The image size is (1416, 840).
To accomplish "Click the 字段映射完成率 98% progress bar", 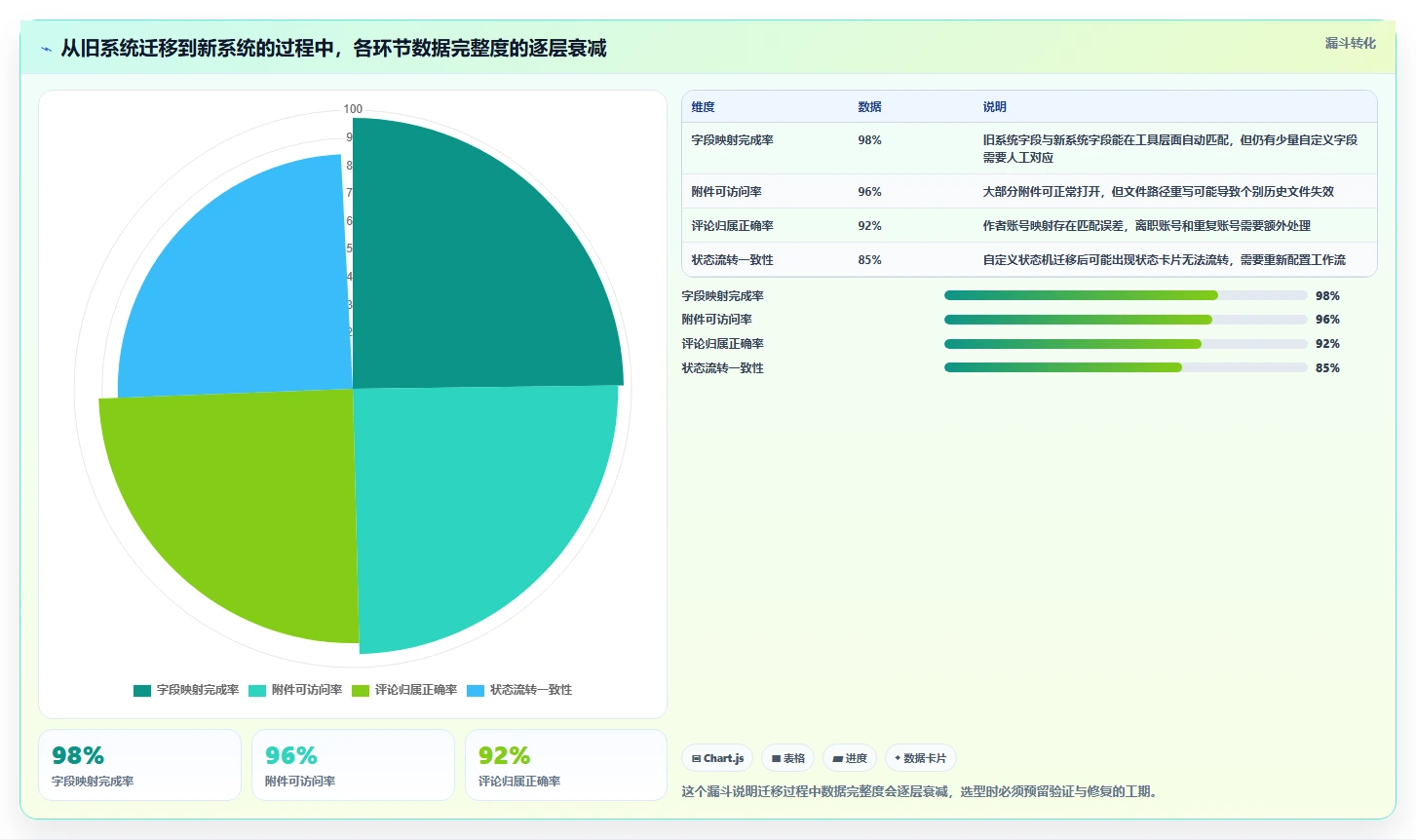I will [x=1126, y=295].
